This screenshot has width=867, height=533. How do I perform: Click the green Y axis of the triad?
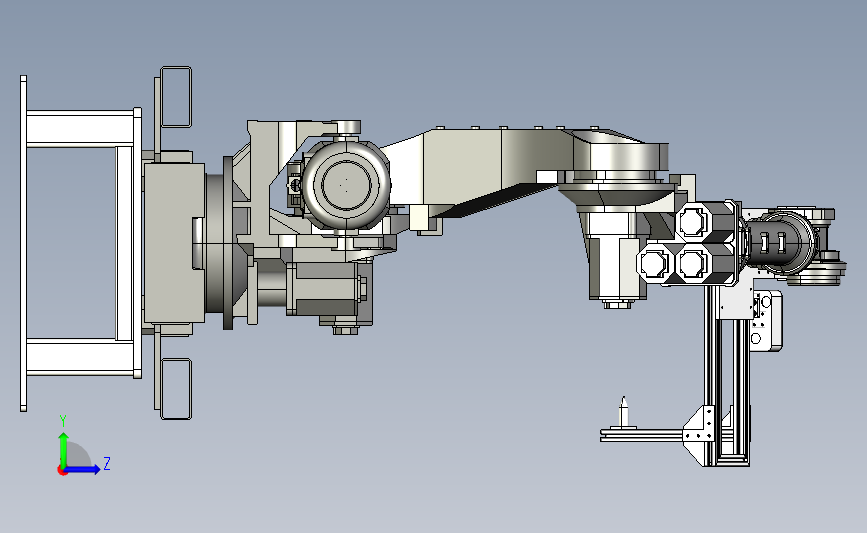click(x=64, y=450)
